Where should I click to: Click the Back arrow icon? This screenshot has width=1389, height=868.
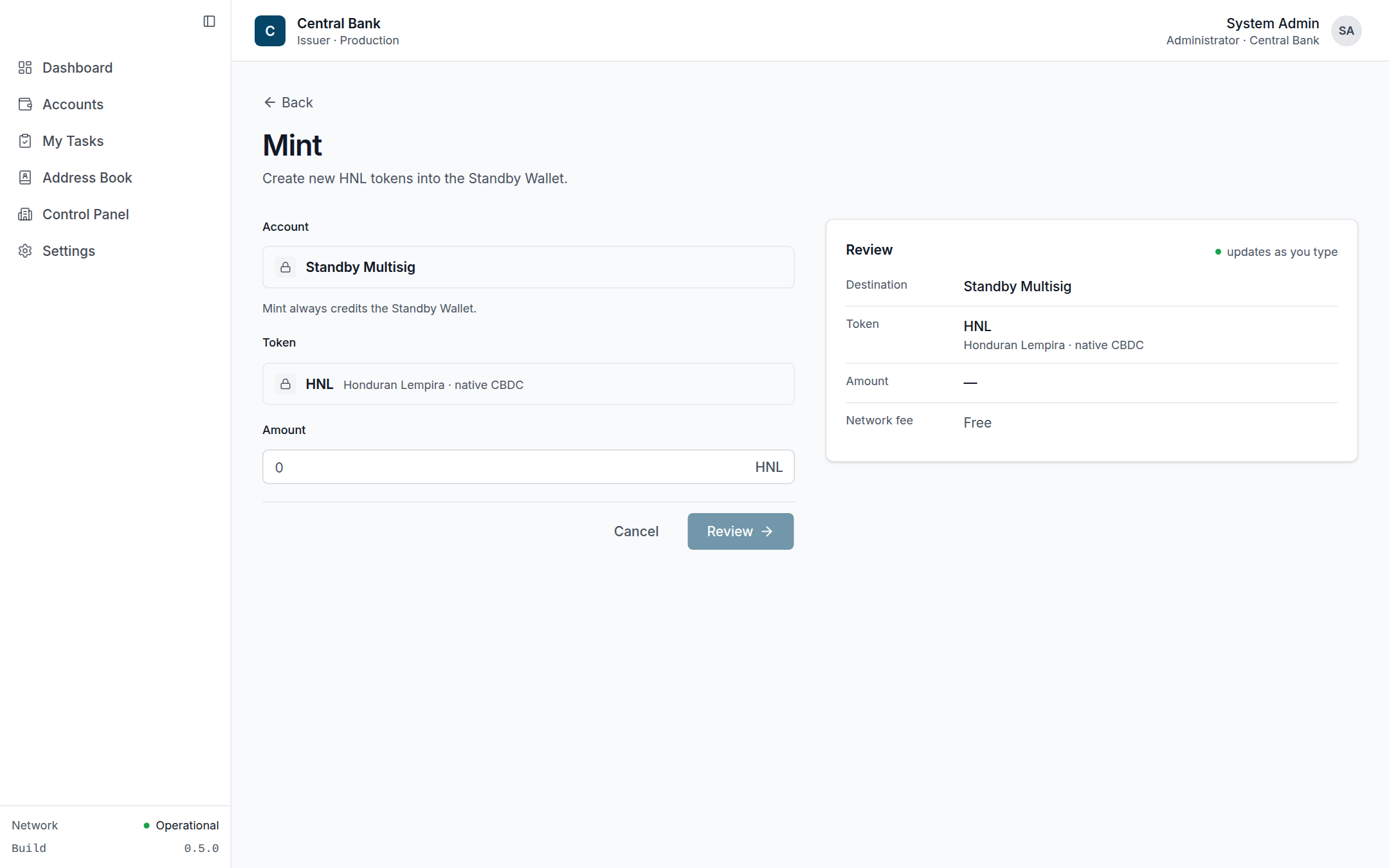pyautogui.click(x=269, y=102)
